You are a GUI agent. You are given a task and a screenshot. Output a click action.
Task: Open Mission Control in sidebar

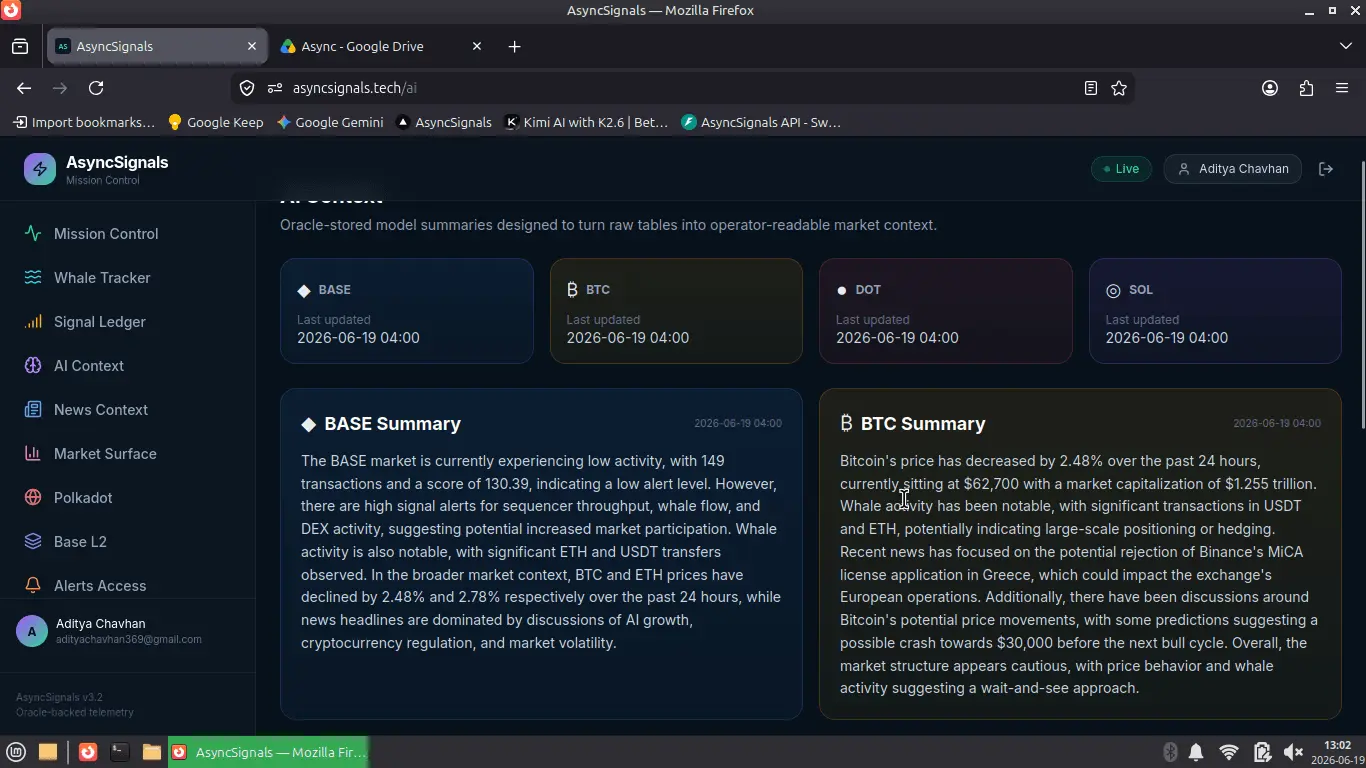click(x=106, y=234)
